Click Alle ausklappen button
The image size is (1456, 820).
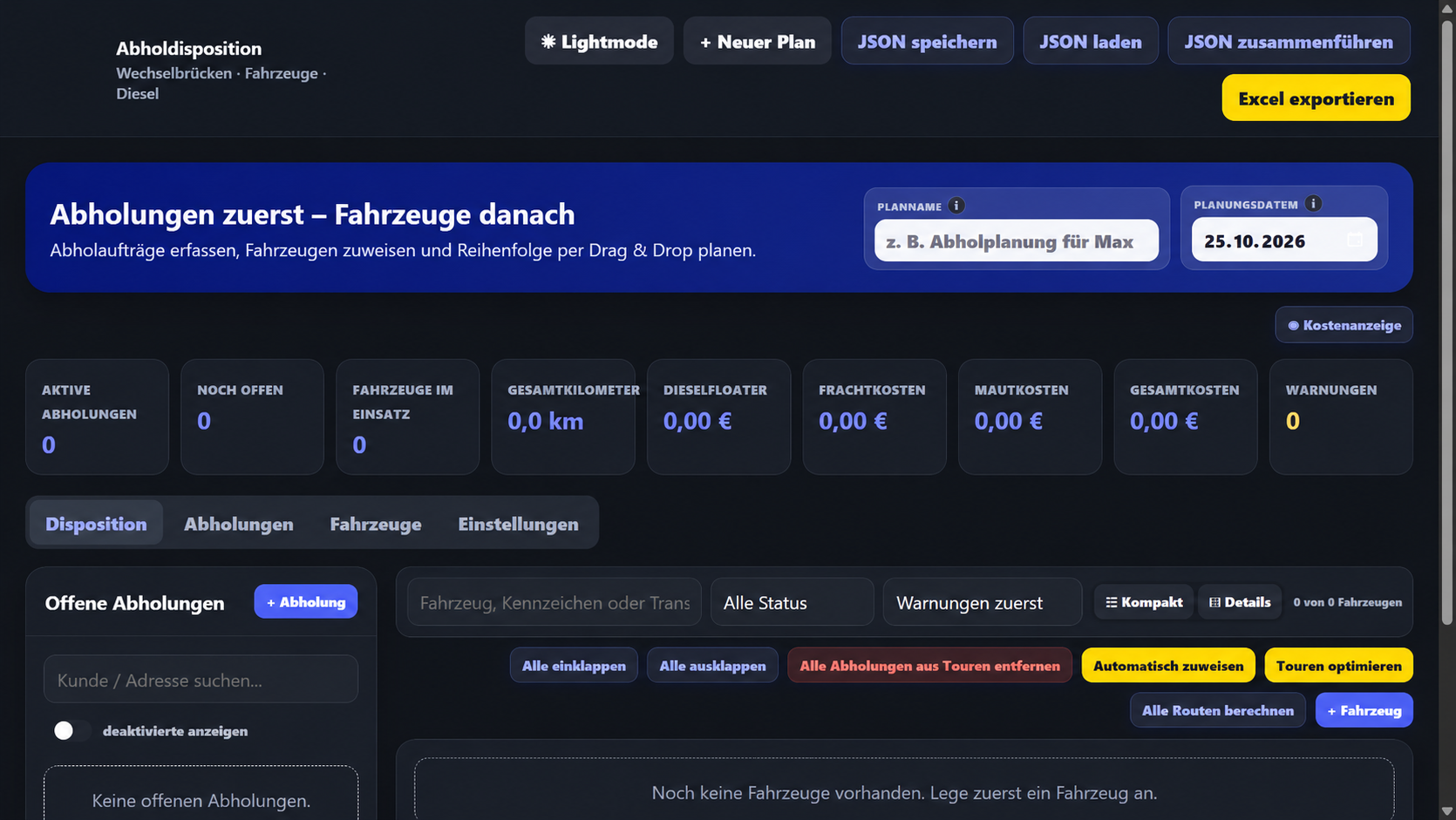click(x=712, y=665)
